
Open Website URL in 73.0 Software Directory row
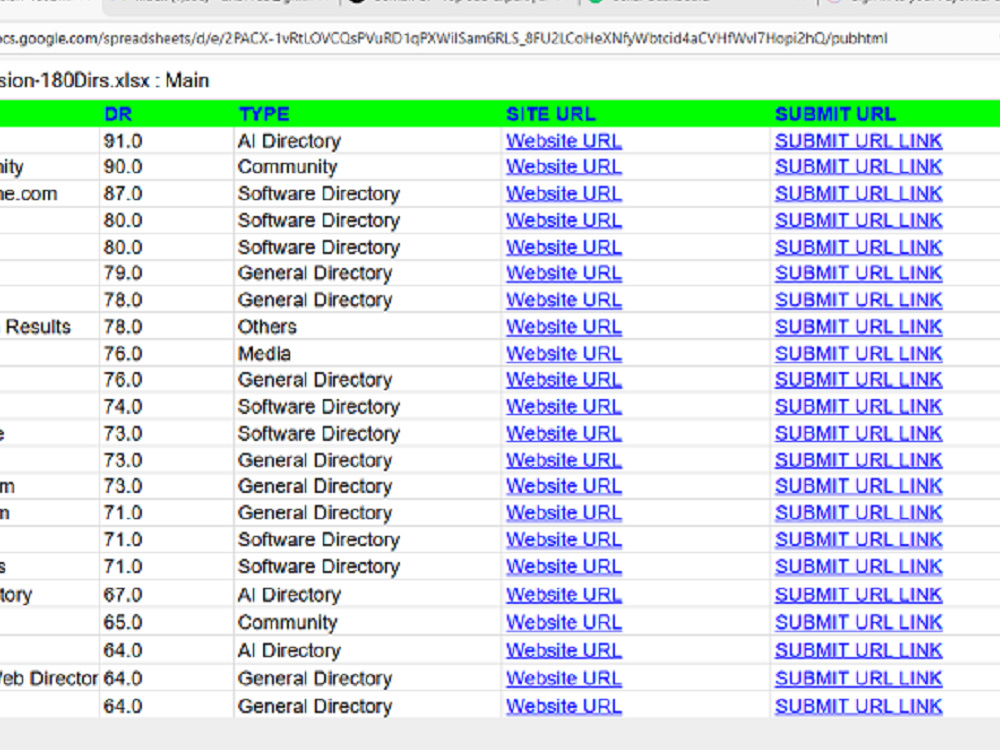(564, 434)
